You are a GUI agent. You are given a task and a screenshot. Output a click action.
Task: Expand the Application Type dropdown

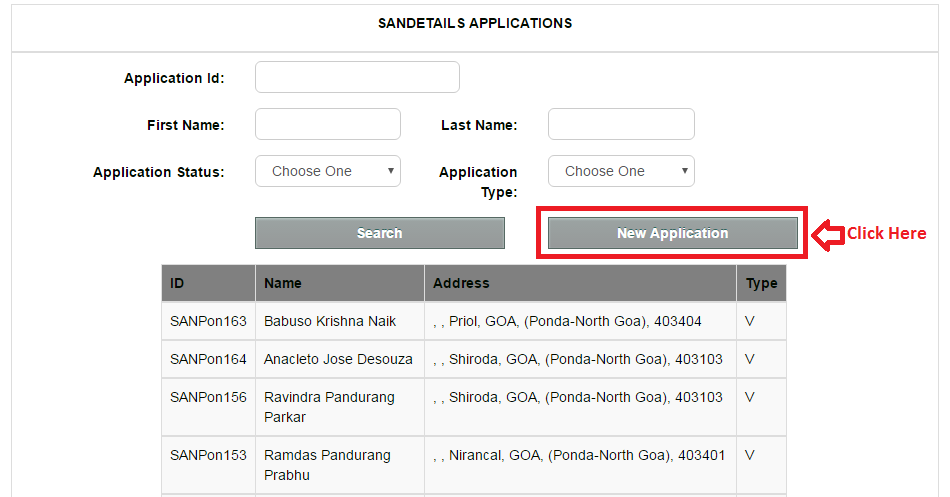point(621,171)
